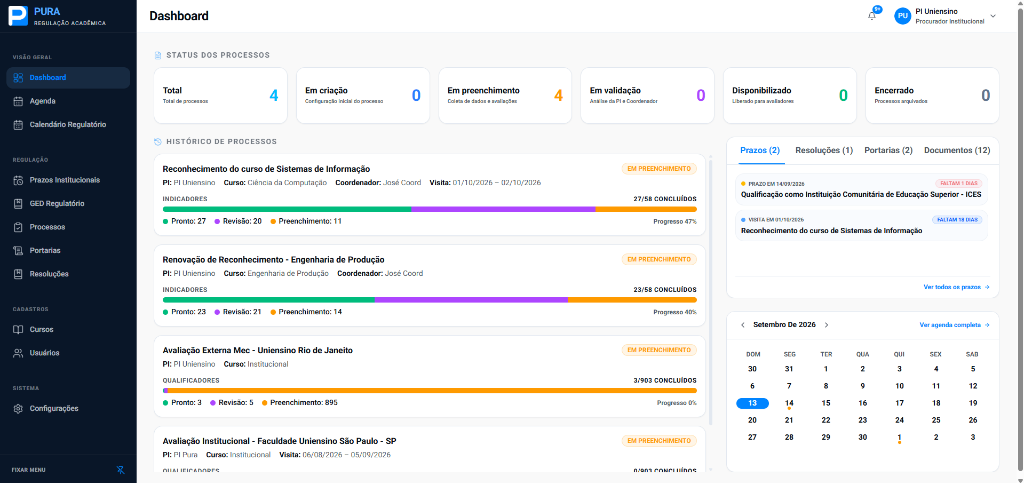Click Progresso 47% text
Screen dimensions: 1024x483
[x=675, y=222]
